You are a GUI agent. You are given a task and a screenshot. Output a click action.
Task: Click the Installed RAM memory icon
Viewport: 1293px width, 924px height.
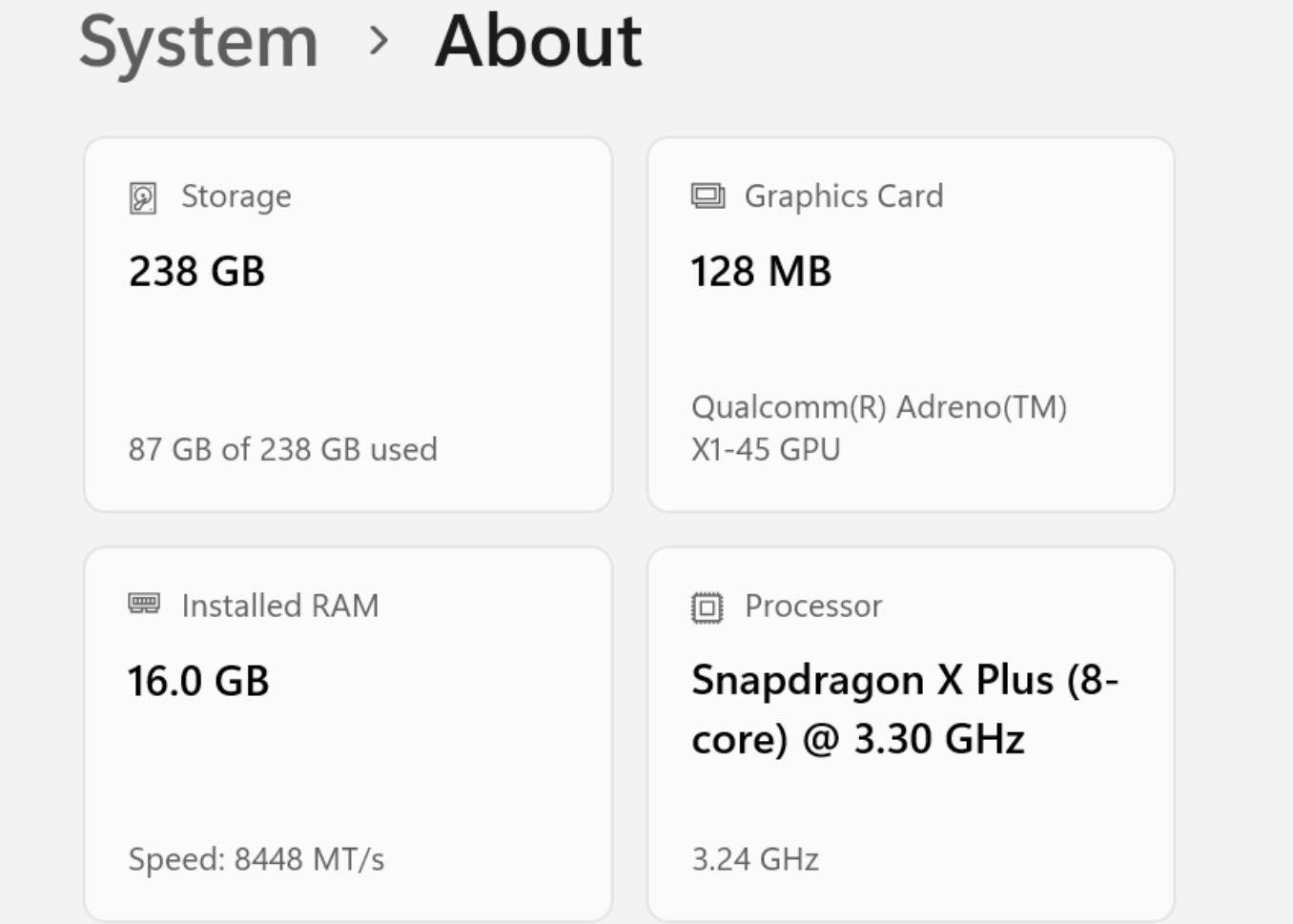click(144, 604)
